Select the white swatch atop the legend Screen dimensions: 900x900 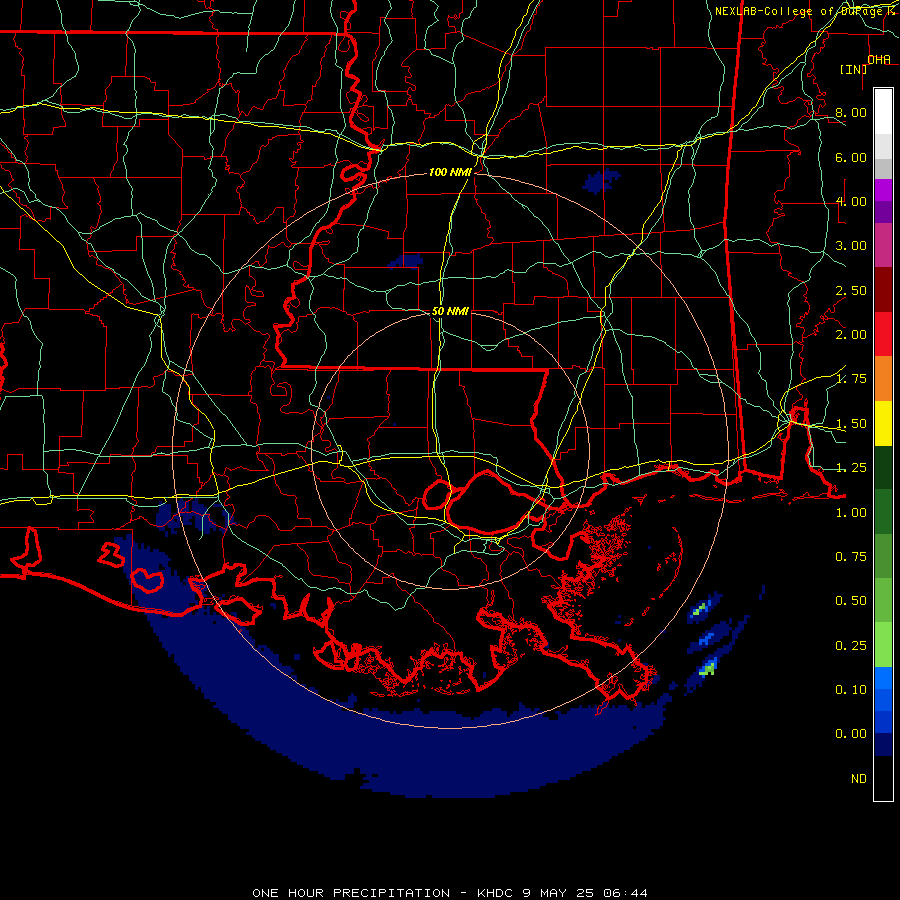tap(883, 112)
